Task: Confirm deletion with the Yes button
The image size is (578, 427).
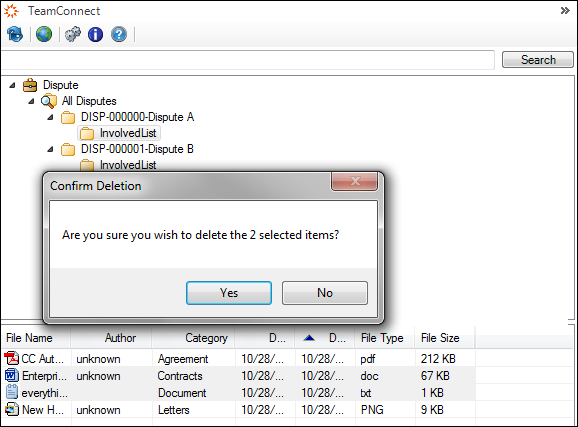Action: click(229, 293)
